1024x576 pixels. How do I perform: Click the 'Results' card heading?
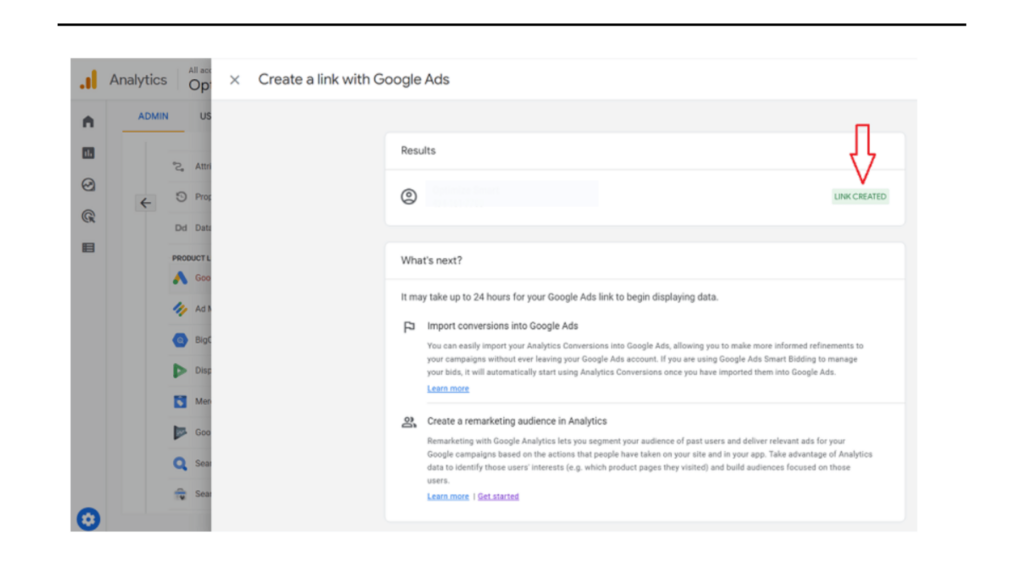pyautogui.click(x=418, y=151)
